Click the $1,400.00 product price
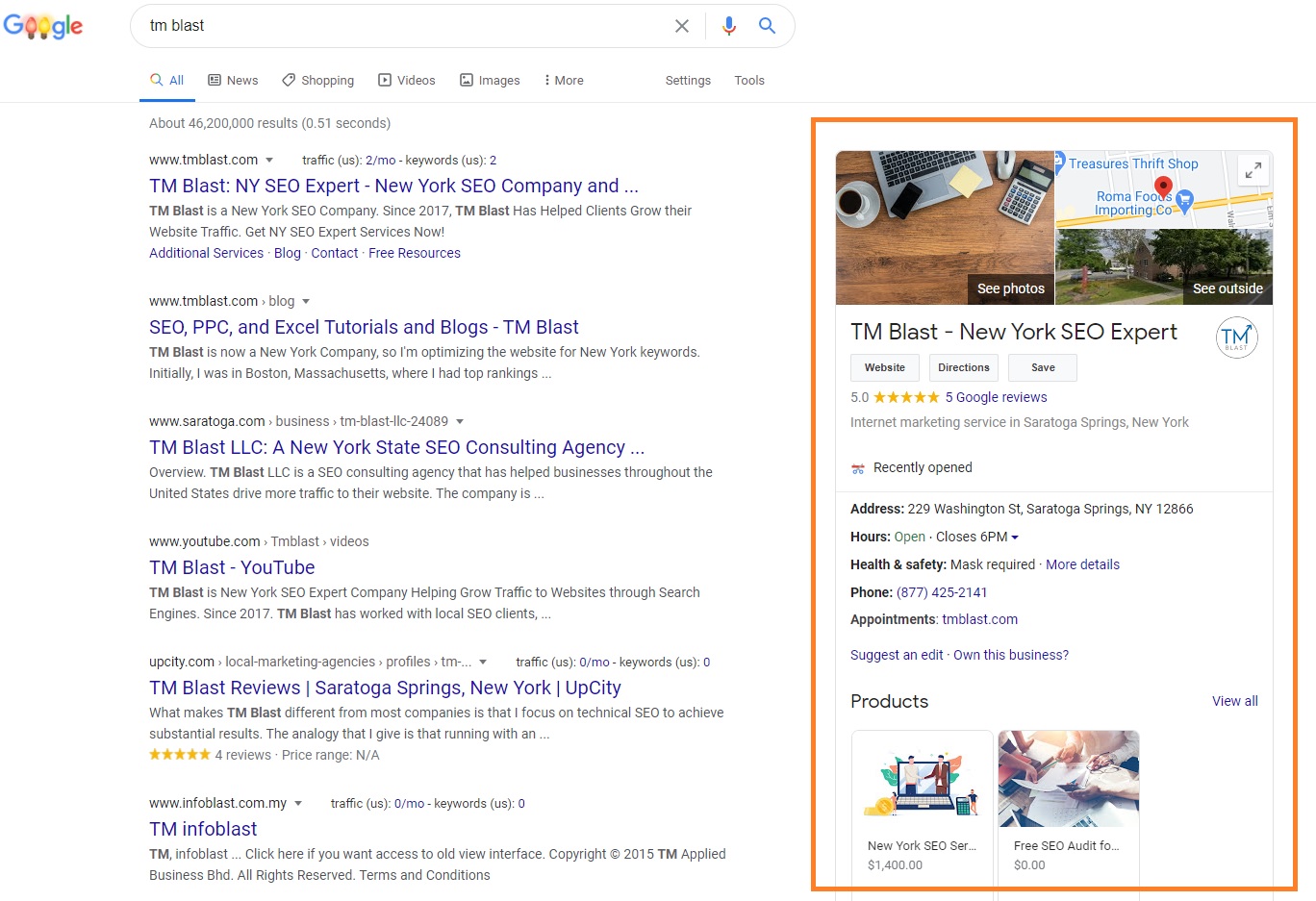 (x=895, y=865)
